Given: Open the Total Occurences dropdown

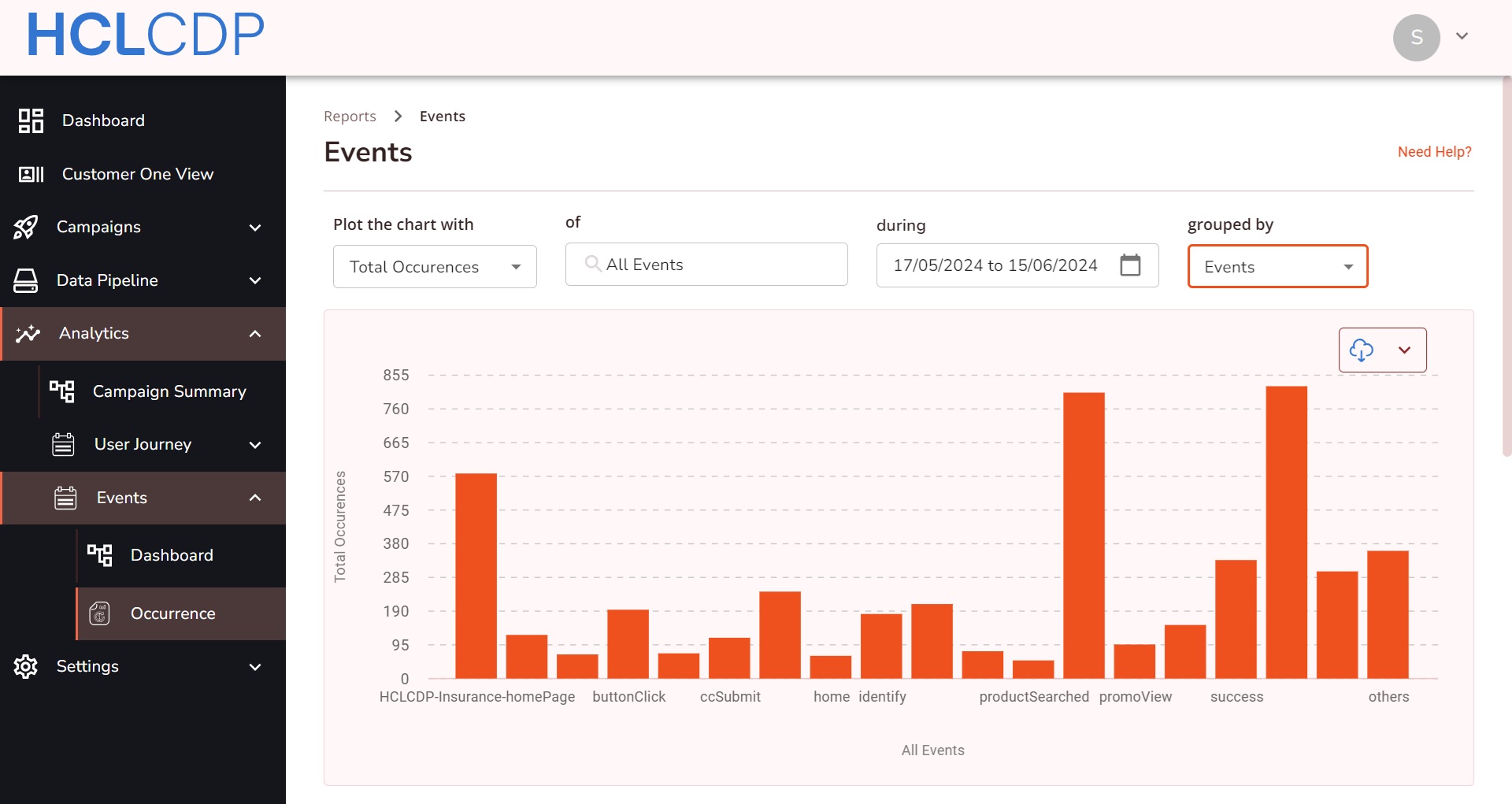Looking at the screenshot, I should click(435, 267).
